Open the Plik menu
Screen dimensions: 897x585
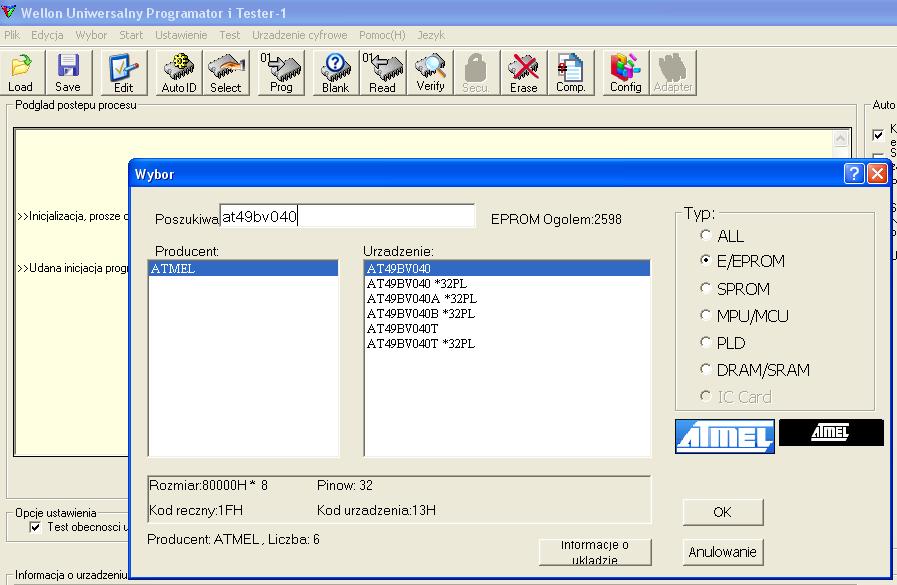(11, 35)
